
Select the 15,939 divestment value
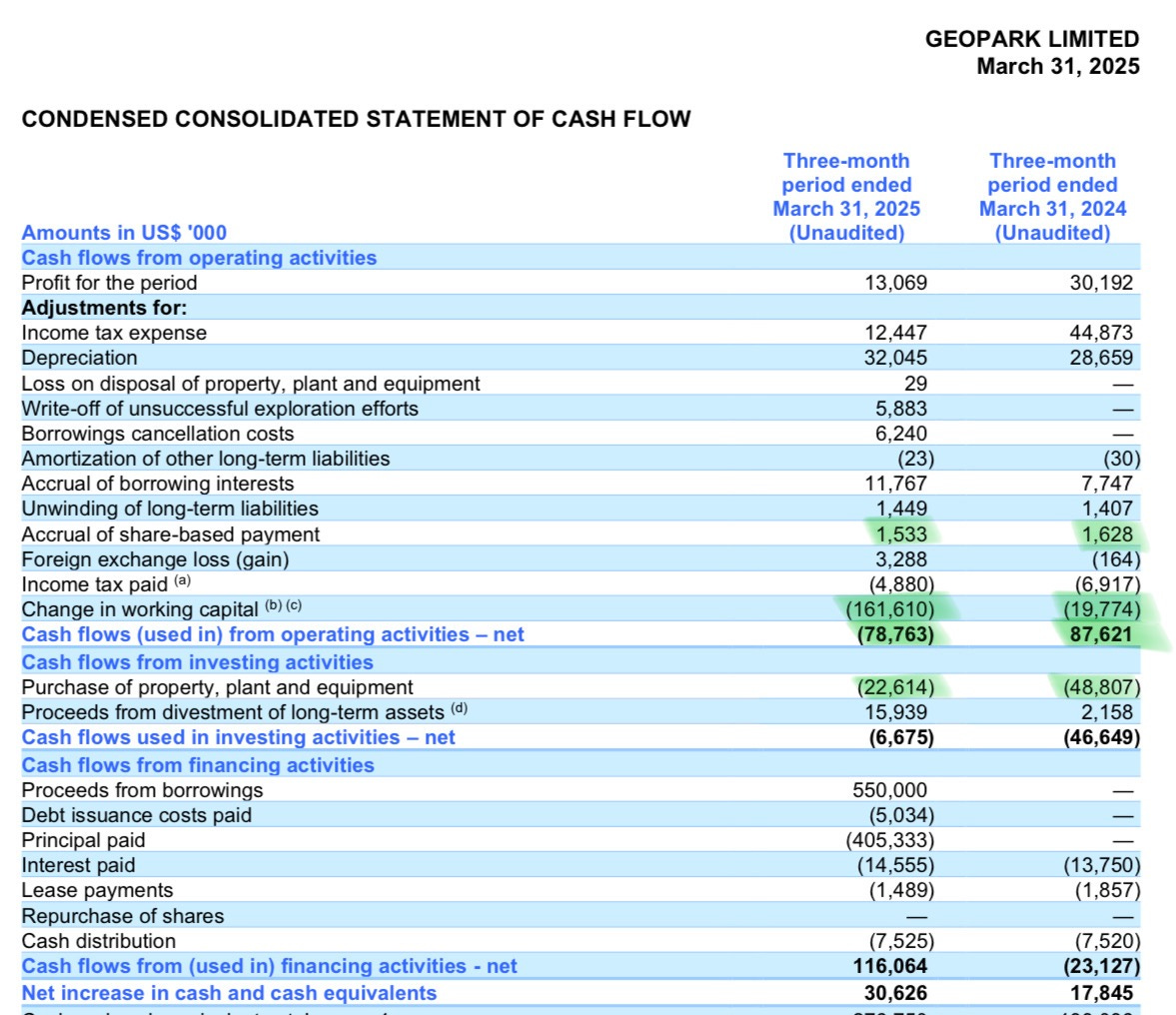click(x=895, y=712)
